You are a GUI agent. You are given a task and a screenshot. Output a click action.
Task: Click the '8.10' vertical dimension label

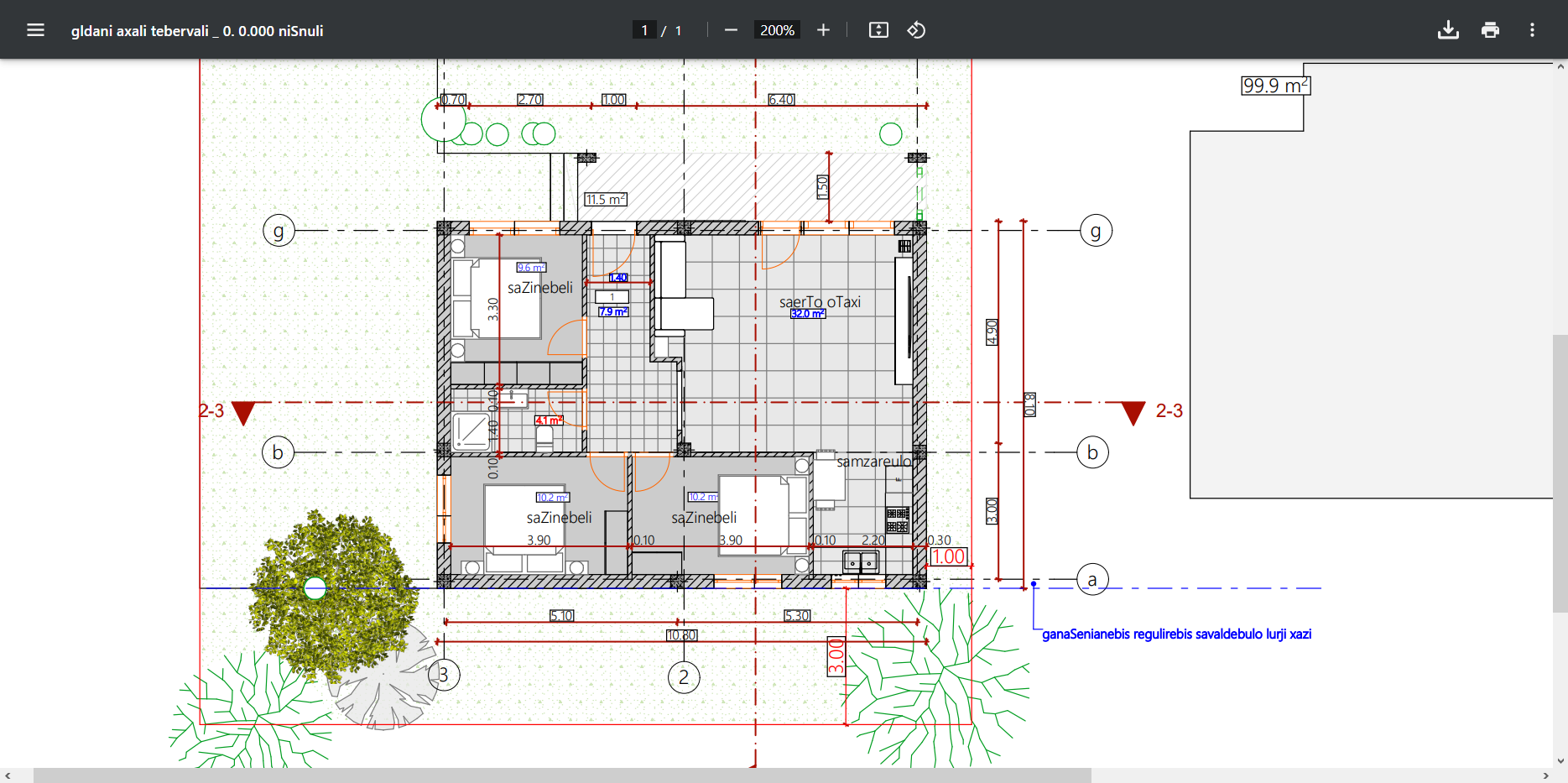[x=1030, y=405]
